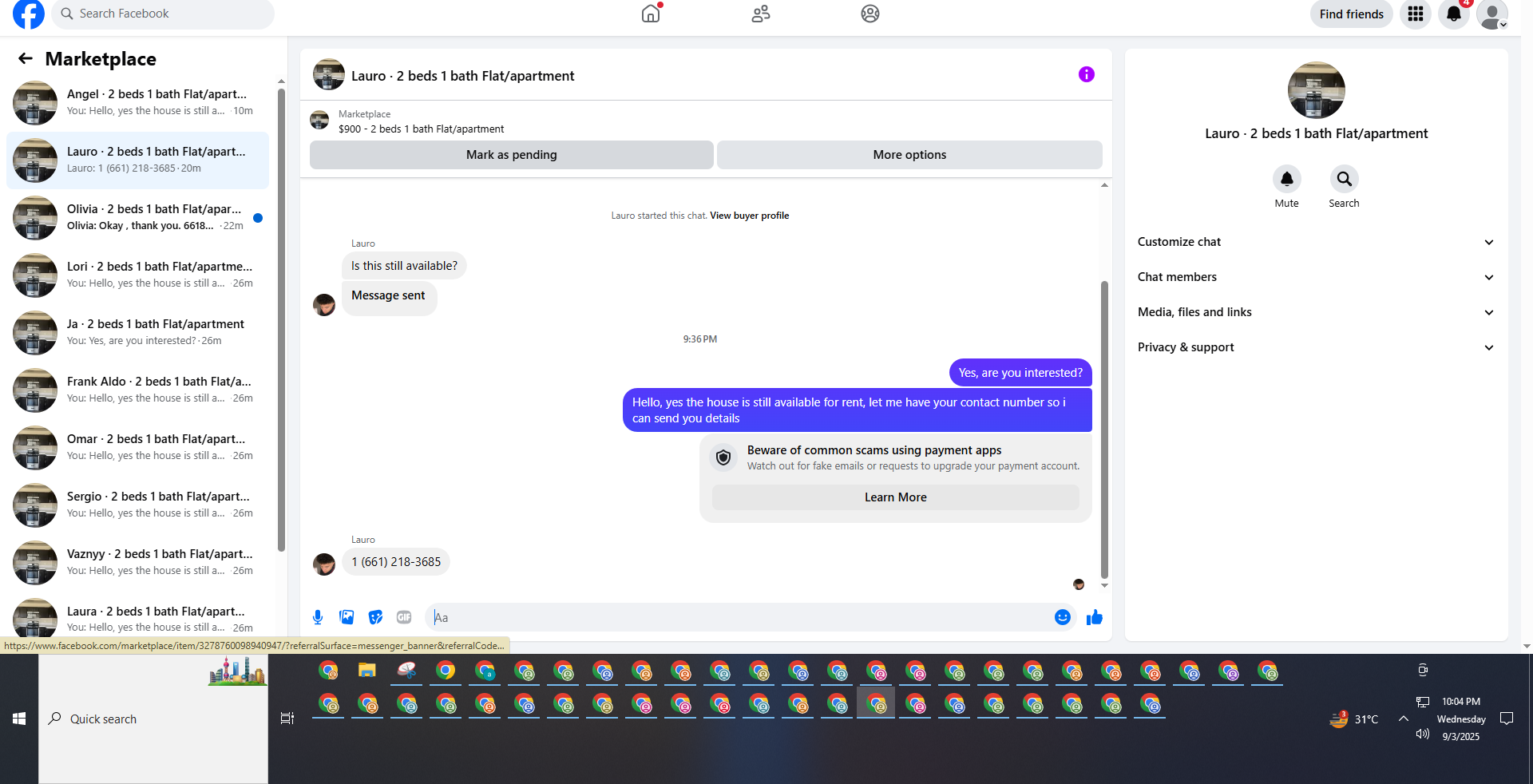
Task: Click Learn More on scam warning
Action: (896, 497)
